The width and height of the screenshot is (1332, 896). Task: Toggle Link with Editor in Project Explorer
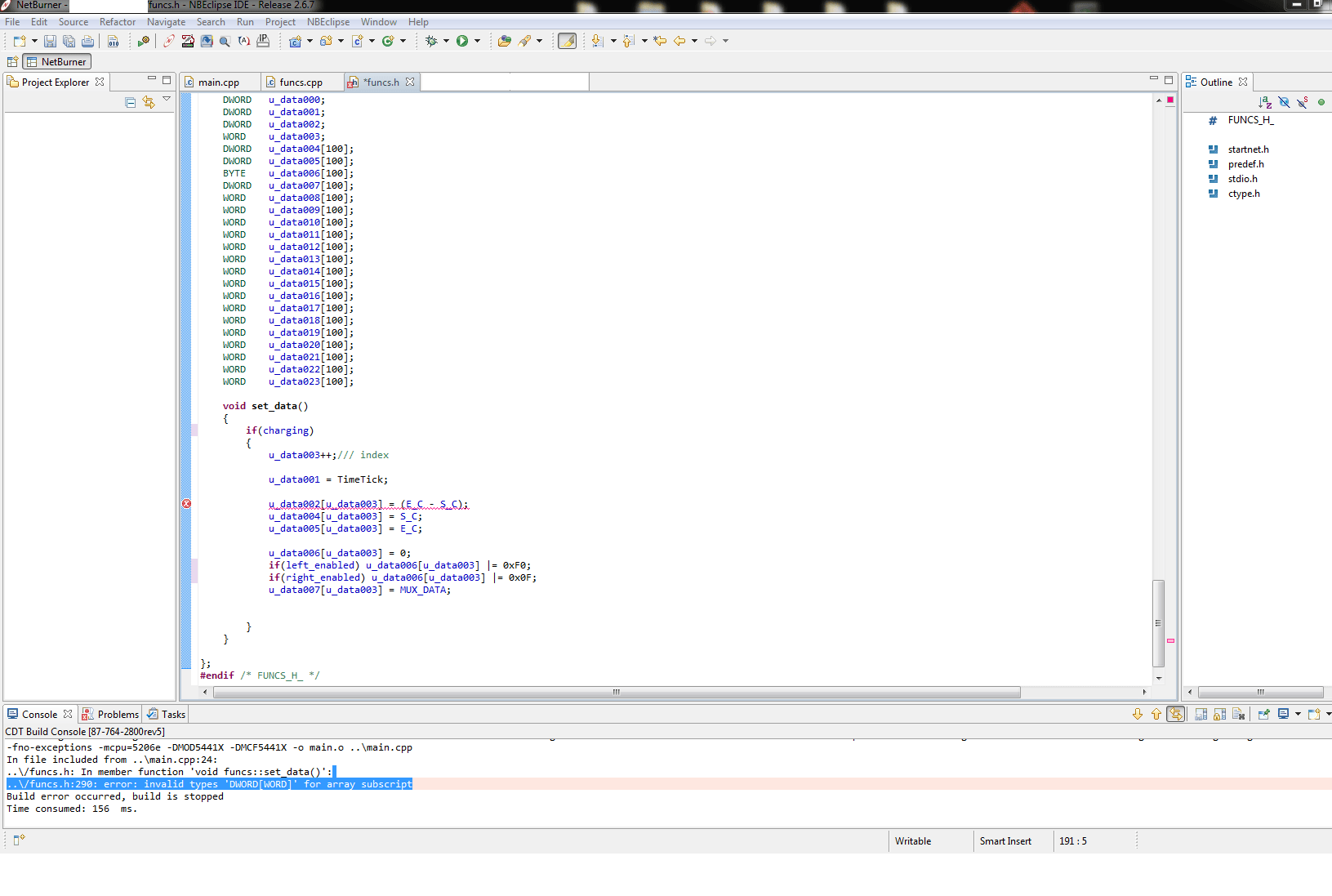[x=149, y=102]
